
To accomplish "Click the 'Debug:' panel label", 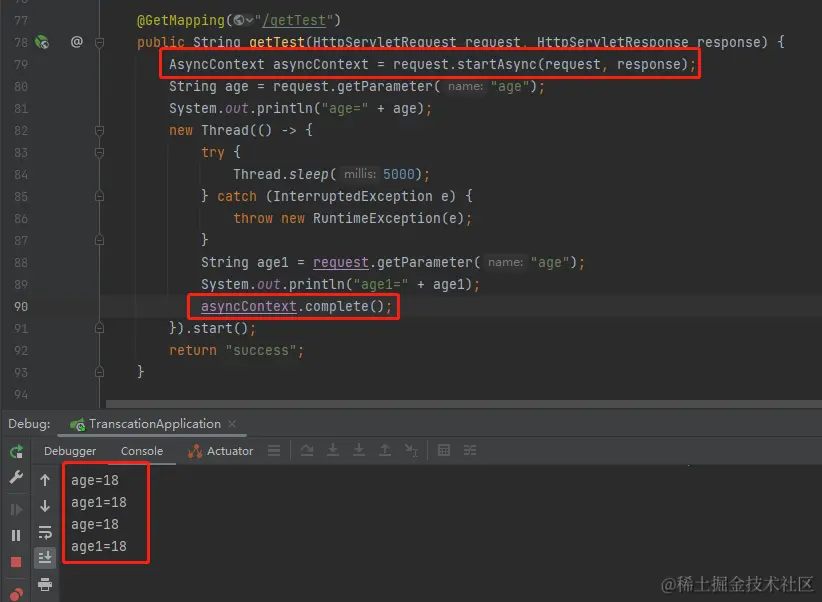I will pos(29,424).
